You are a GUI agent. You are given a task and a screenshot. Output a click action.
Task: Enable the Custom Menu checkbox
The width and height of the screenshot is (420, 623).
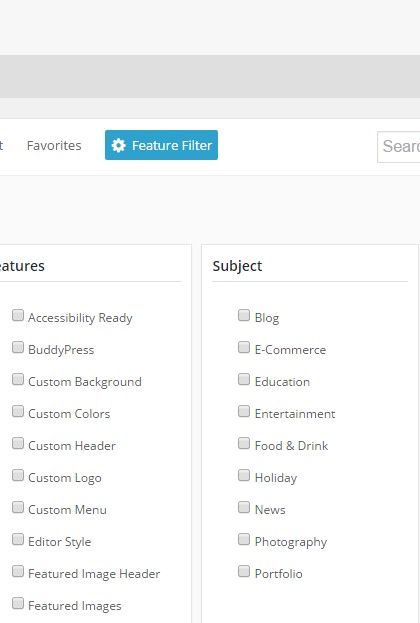click(x=18, y=507)
